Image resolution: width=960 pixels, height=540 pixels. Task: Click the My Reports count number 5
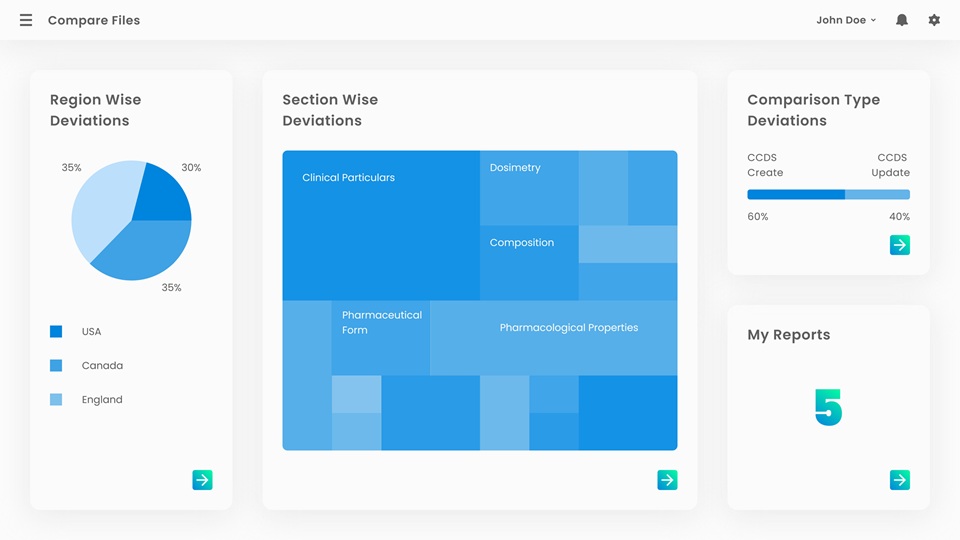point(828,407)
